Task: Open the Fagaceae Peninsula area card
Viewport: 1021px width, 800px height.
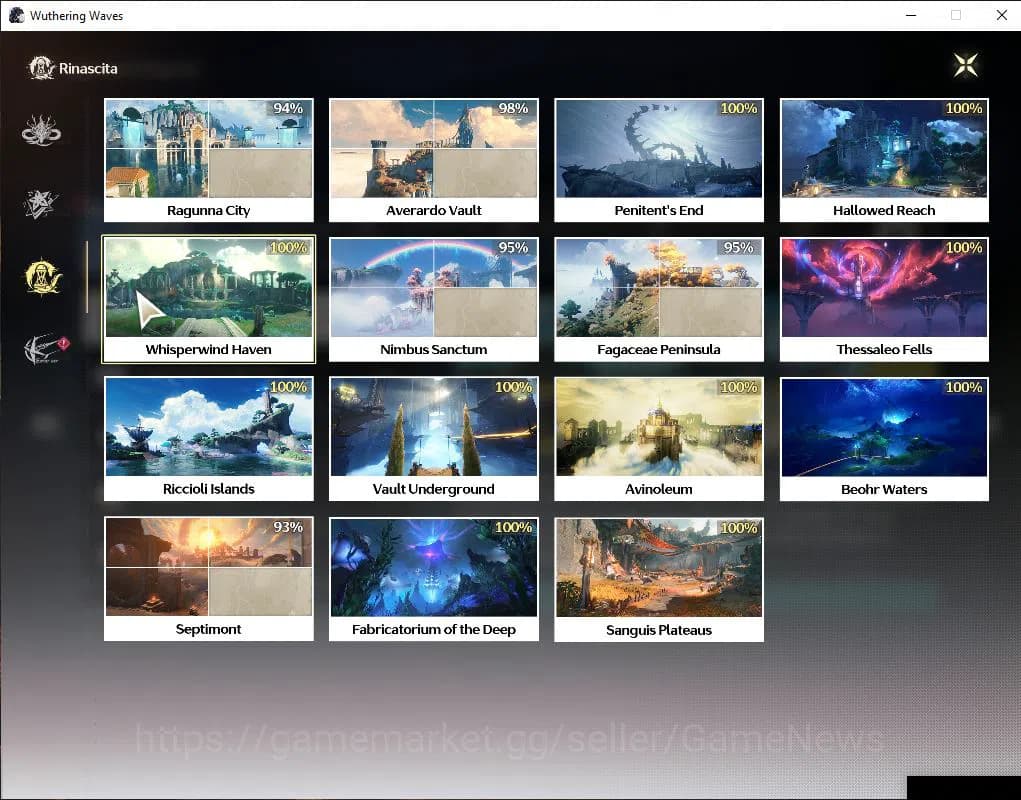Action: click(x=659, y=299)
